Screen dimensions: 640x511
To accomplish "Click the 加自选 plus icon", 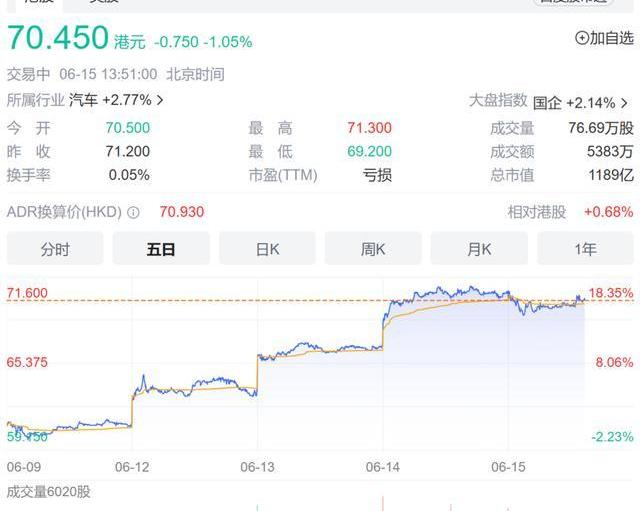I will (x=582, y=38).
